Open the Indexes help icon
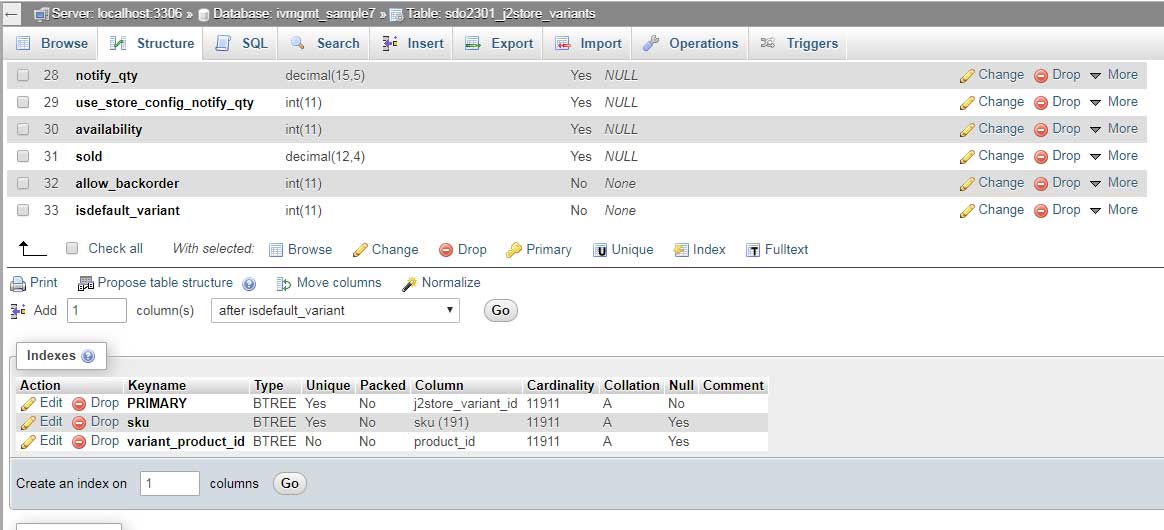The image size is (1164, 530). (x=88, y=356)
